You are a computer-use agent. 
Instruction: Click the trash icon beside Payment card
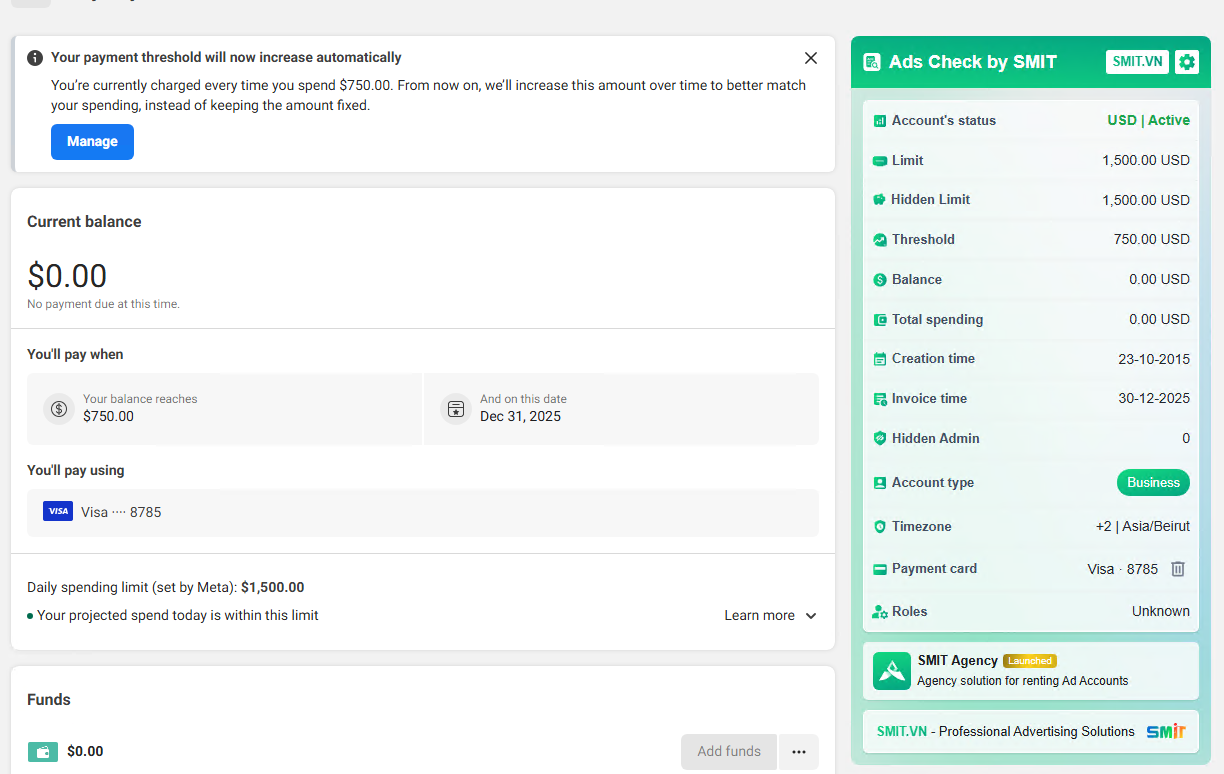click(x=1178, y=569)
